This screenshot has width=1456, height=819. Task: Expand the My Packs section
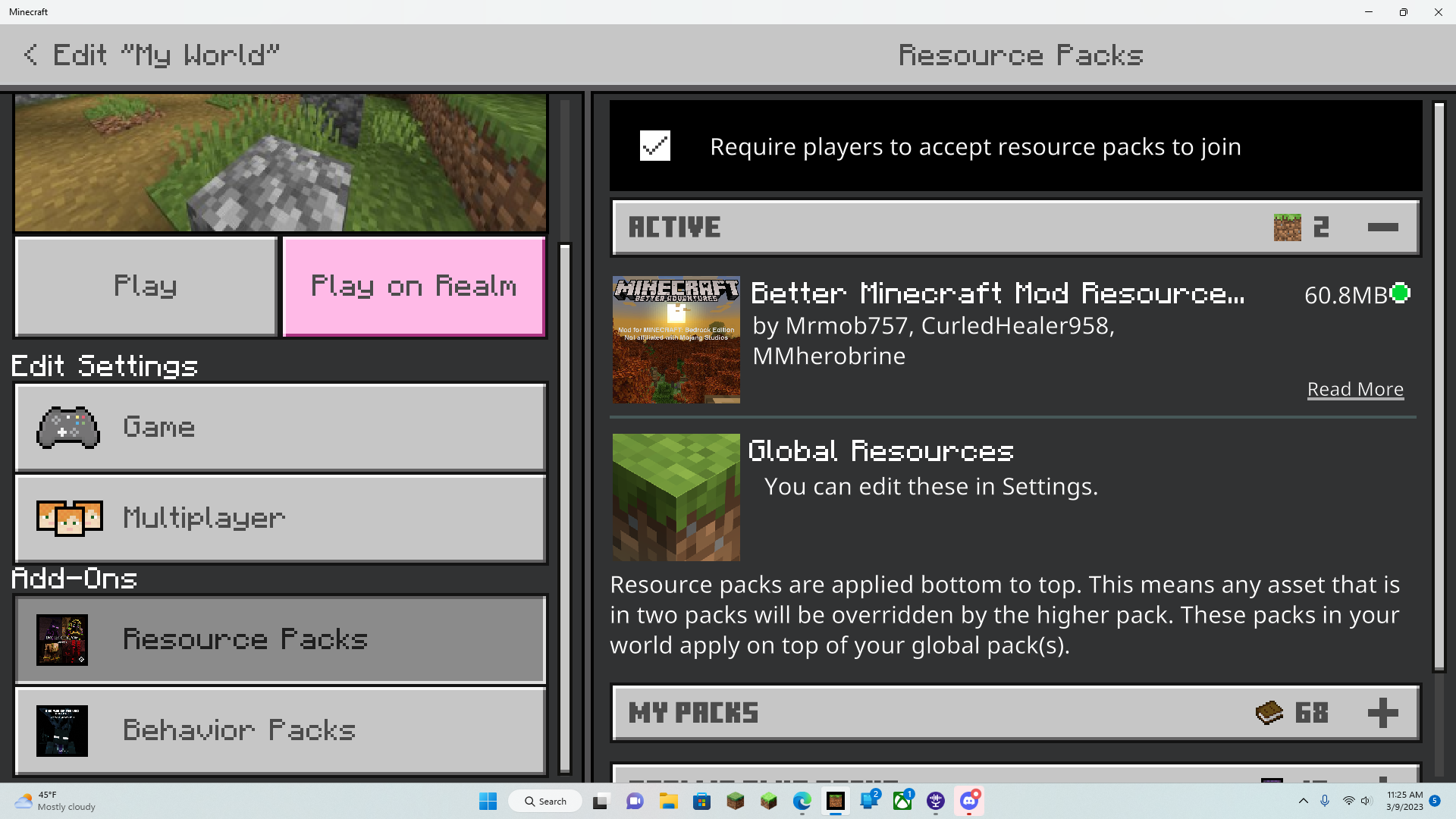[x=1382, y=713]
